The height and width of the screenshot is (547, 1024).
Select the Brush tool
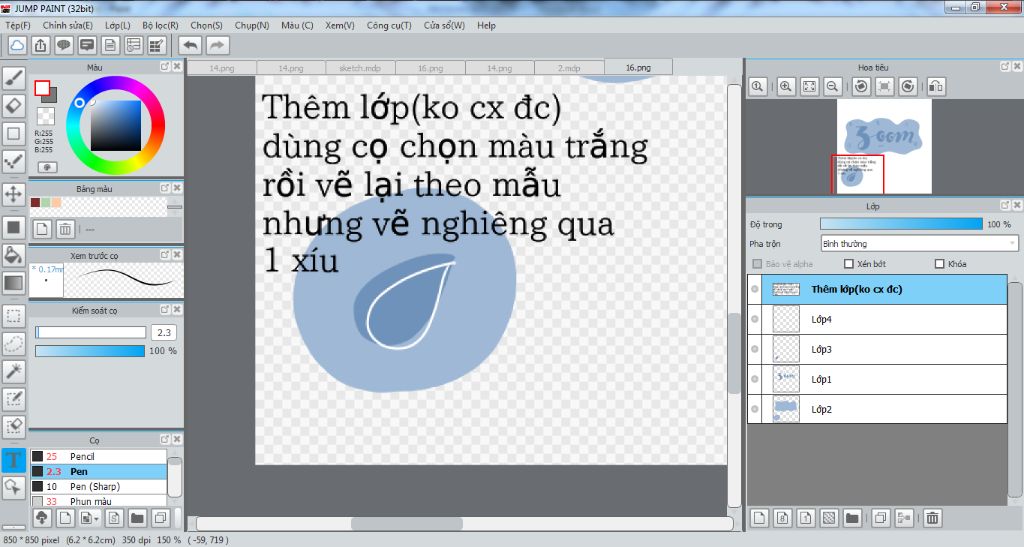pyautogui.click(x=14, y=78)
